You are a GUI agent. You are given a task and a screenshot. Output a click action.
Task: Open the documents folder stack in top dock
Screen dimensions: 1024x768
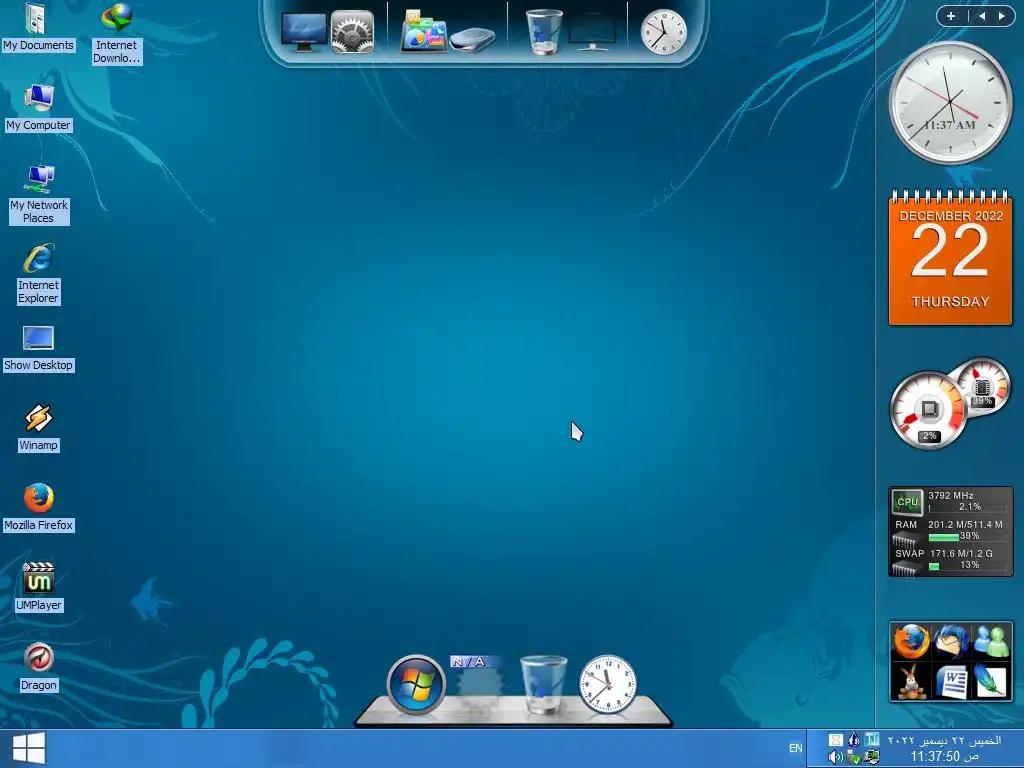click(x=424, y=31)
